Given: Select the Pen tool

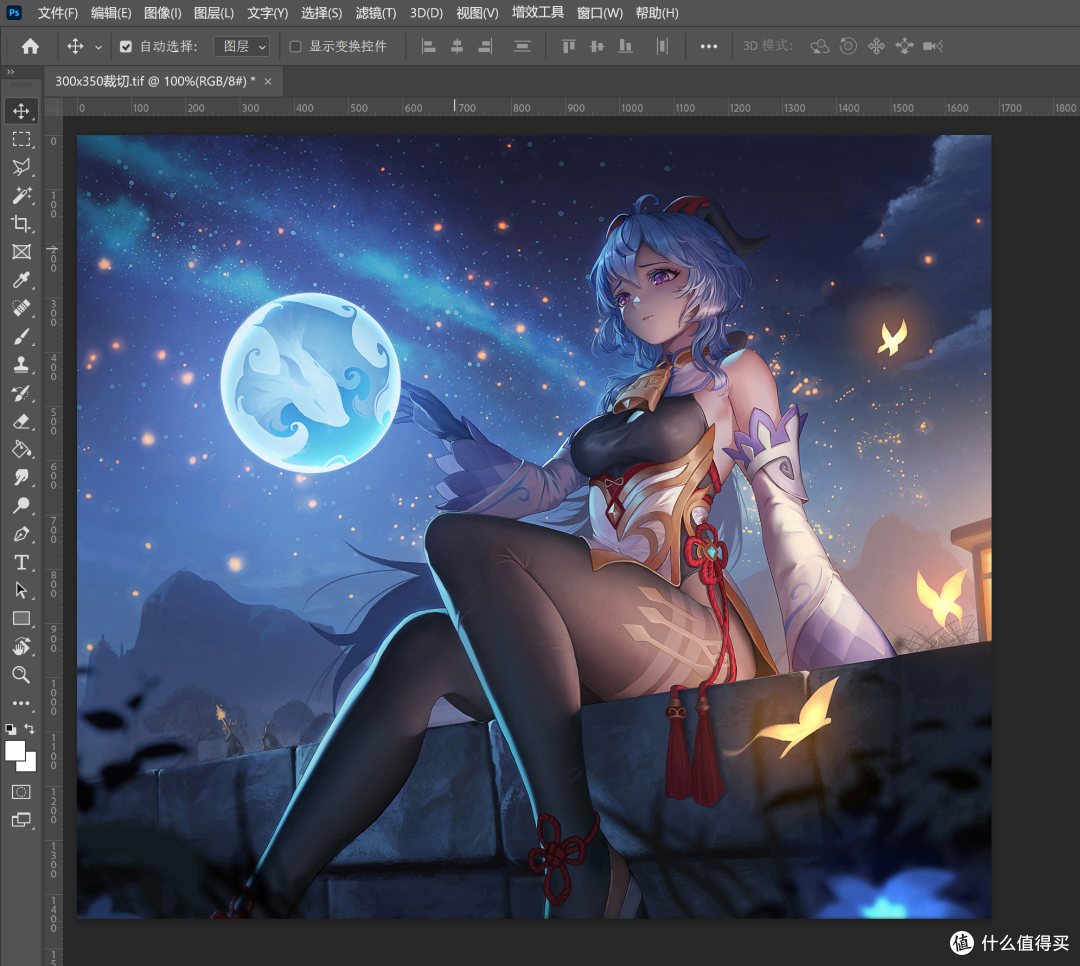Looking at the screenshot, I should tap(21, 534).
